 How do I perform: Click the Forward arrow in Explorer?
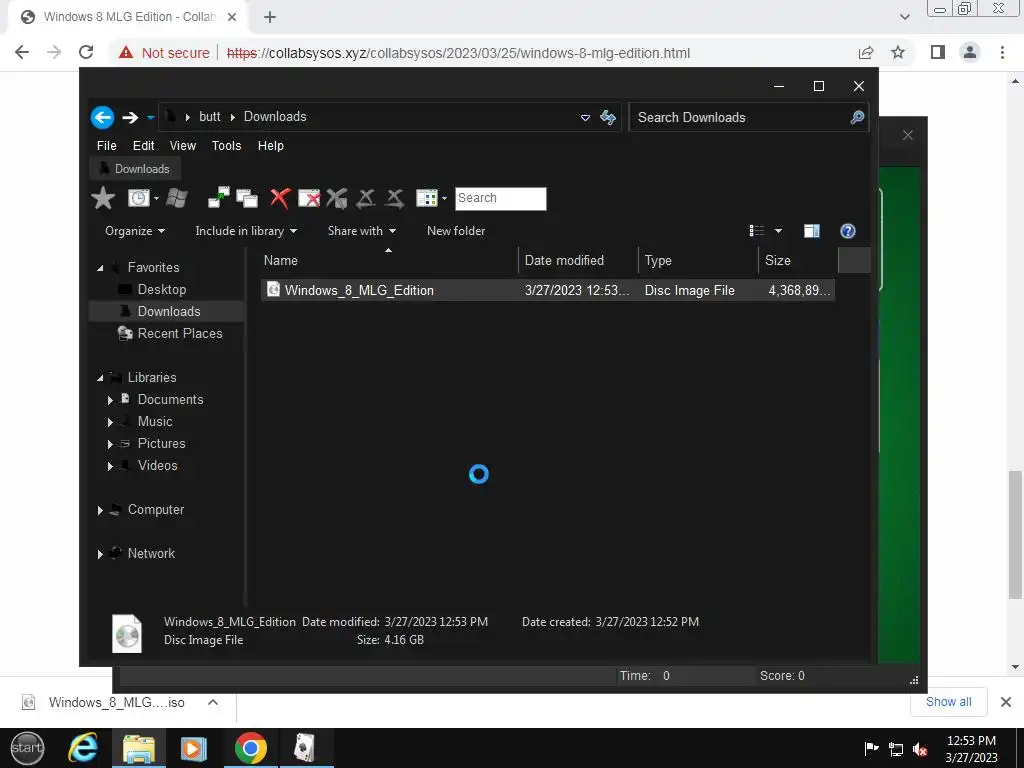(x=130, y=118)
